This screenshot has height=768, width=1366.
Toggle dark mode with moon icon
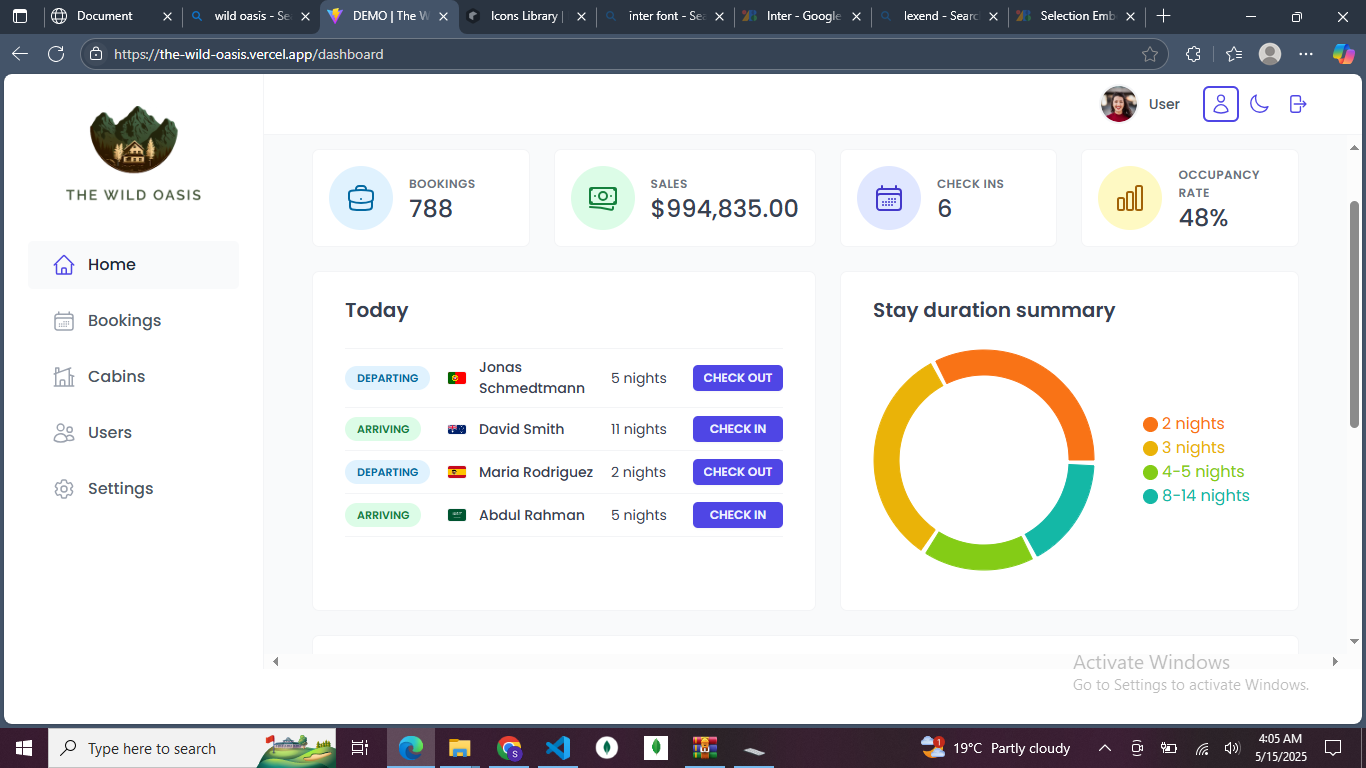coord(1259,104)
